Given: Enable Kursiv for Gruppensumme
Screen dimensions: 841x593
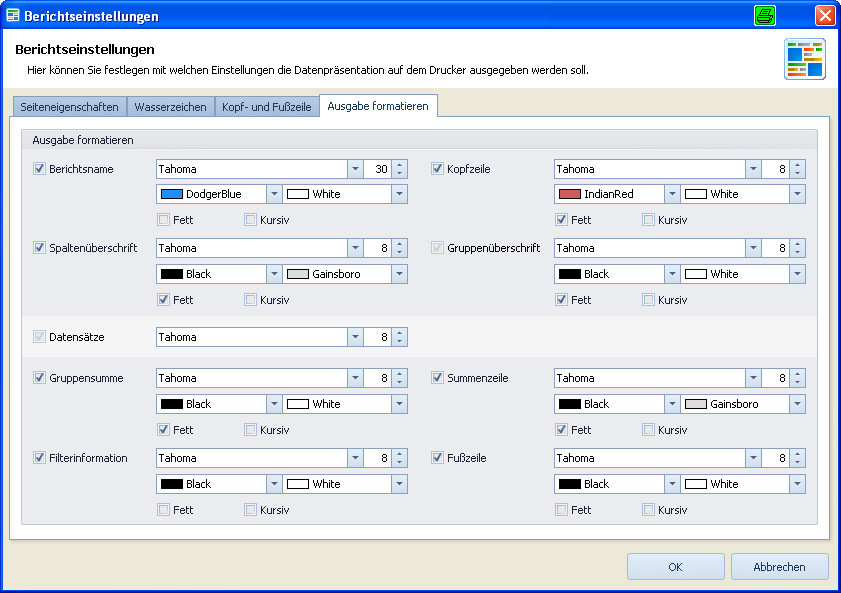Looking at the screenshot, I should [250, 430].
